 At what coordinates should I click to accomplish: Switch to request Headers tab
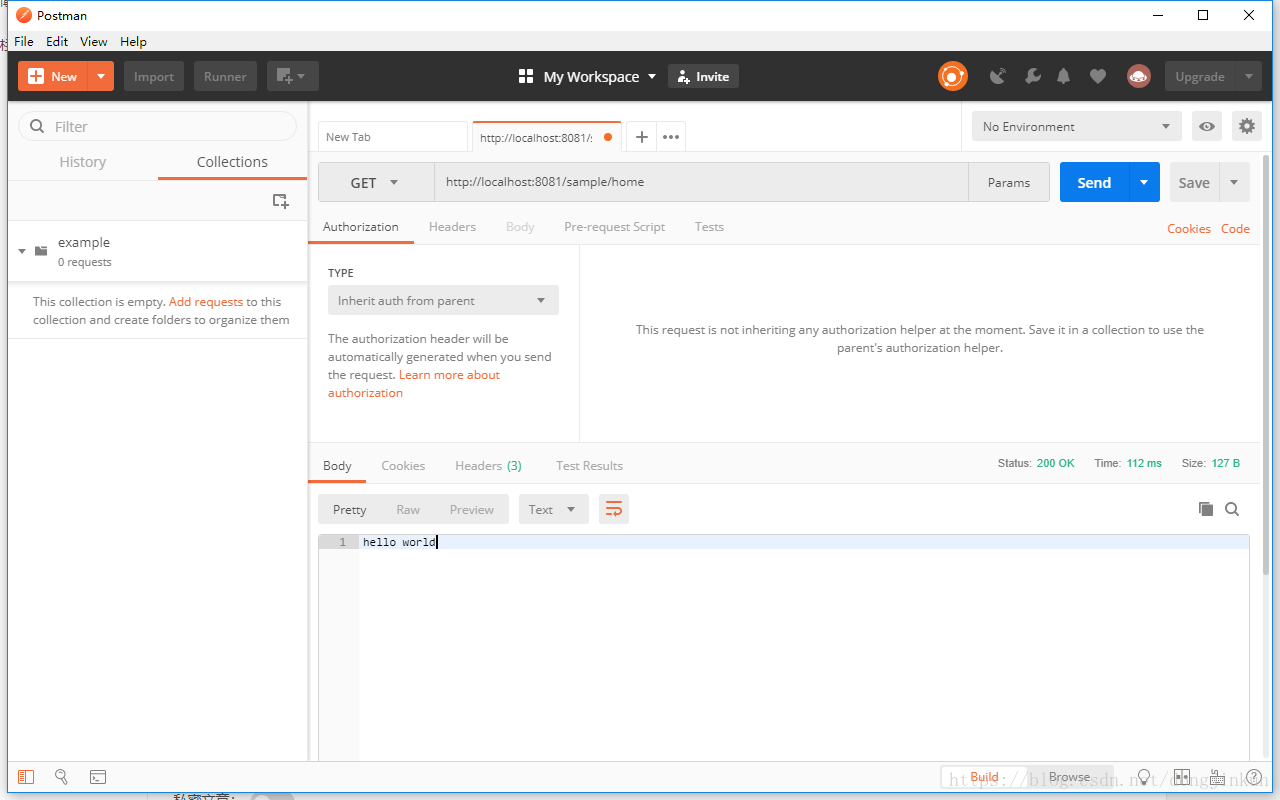point(452,226)
